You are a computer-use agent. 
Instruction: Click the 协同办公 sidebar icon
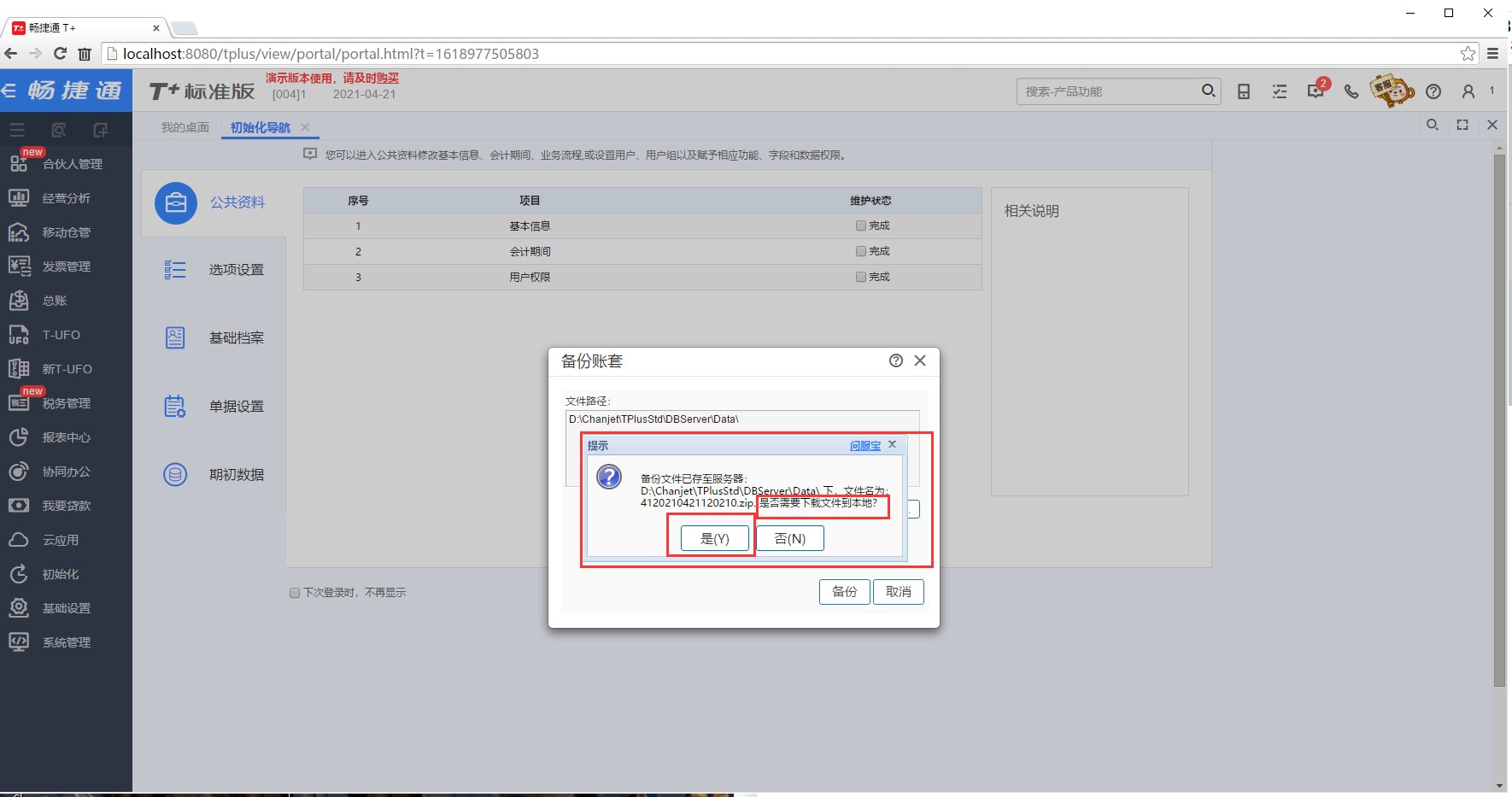(19, 472)
